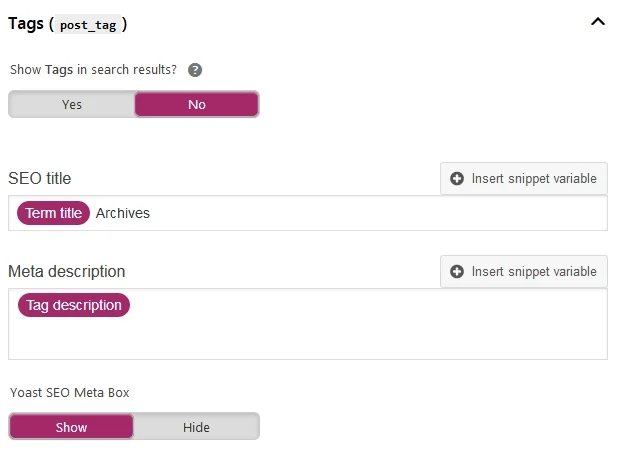The width and height of the screenshot is (621, 449).
Task: Click plus icon beside SEO title snippet button
Action: coord(457,179)
